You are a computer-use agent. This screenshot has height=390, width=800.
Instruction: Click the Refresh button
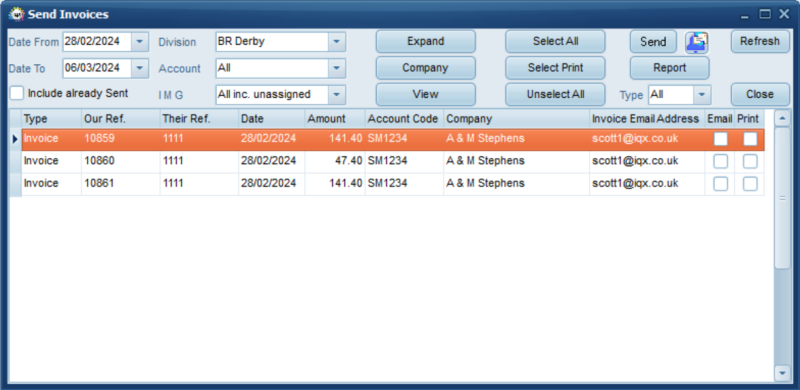760,41
